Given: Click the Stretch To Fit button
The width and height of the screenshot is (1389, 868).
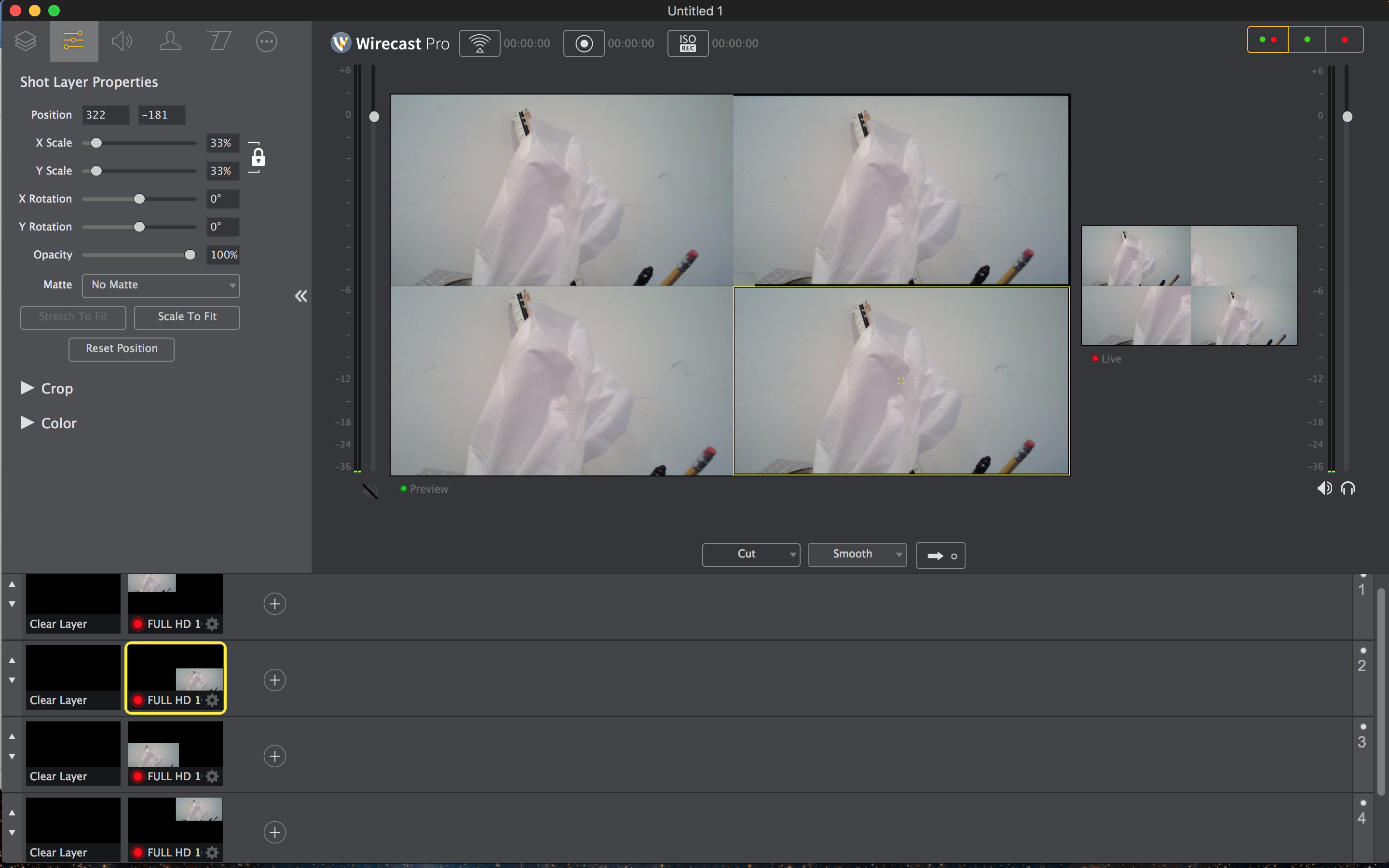Looking at the screenshot, I should coord(72,316).
